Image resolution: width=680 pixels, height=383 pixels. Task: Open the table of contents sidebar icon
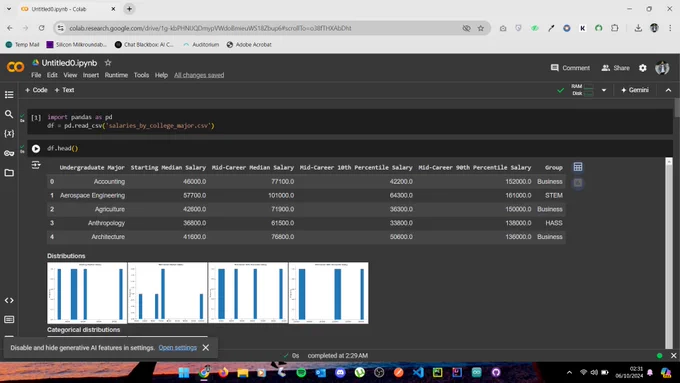pos(9,95)
